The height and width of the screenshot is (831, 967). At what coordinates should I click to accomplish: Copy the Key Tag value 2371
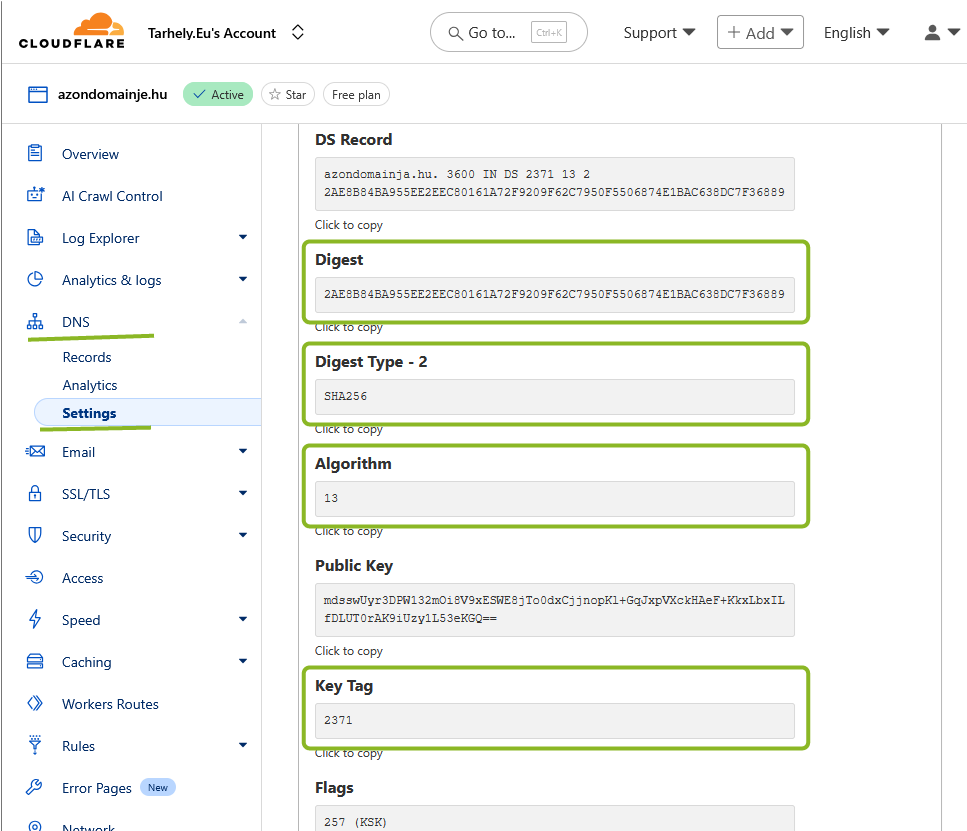point(554,720)
